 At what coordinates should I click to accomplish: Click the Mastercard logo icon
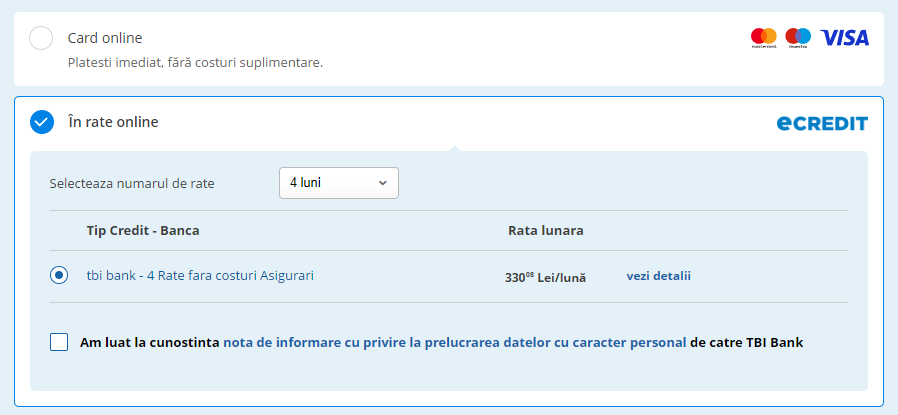point(764,38)
